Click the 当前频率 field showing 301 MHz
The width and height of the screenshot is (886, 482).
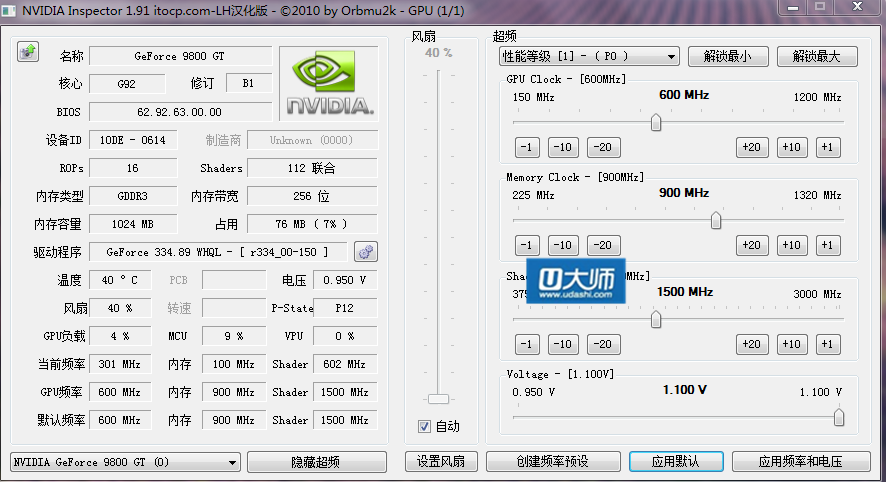(x=120, y=364)
